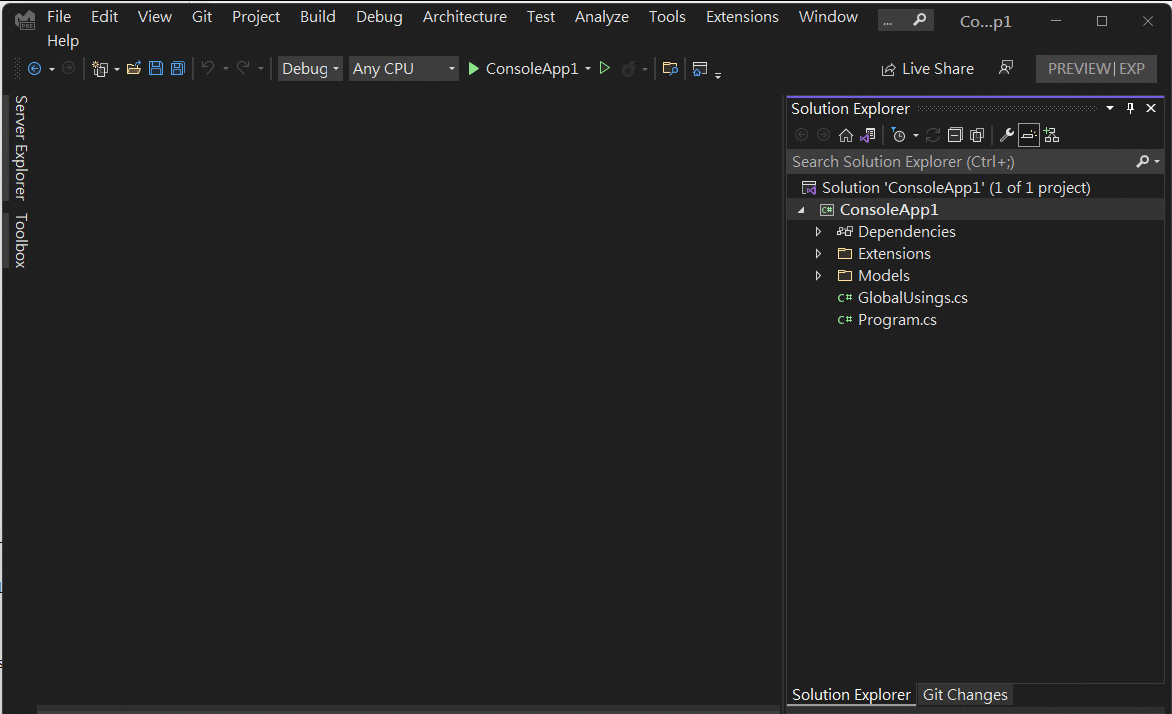Open the Any CPU platform dropdown
This screenshot has height=714, width=1172.
click(404, 69)
